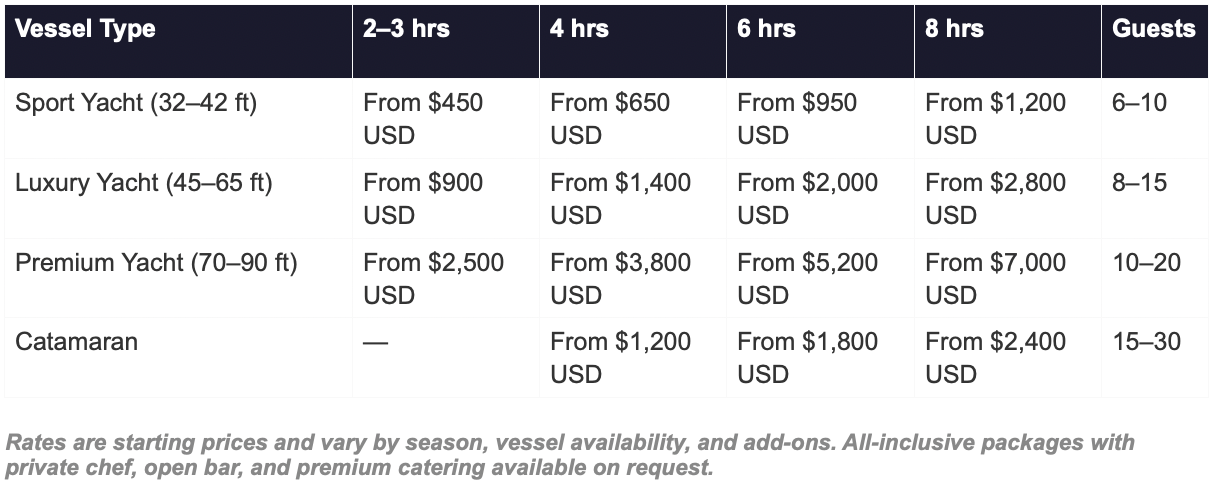Screen dimensions: 1214x496
Task: Select the Sport Yacht (32–42 ft) row label
Action: 136,103
